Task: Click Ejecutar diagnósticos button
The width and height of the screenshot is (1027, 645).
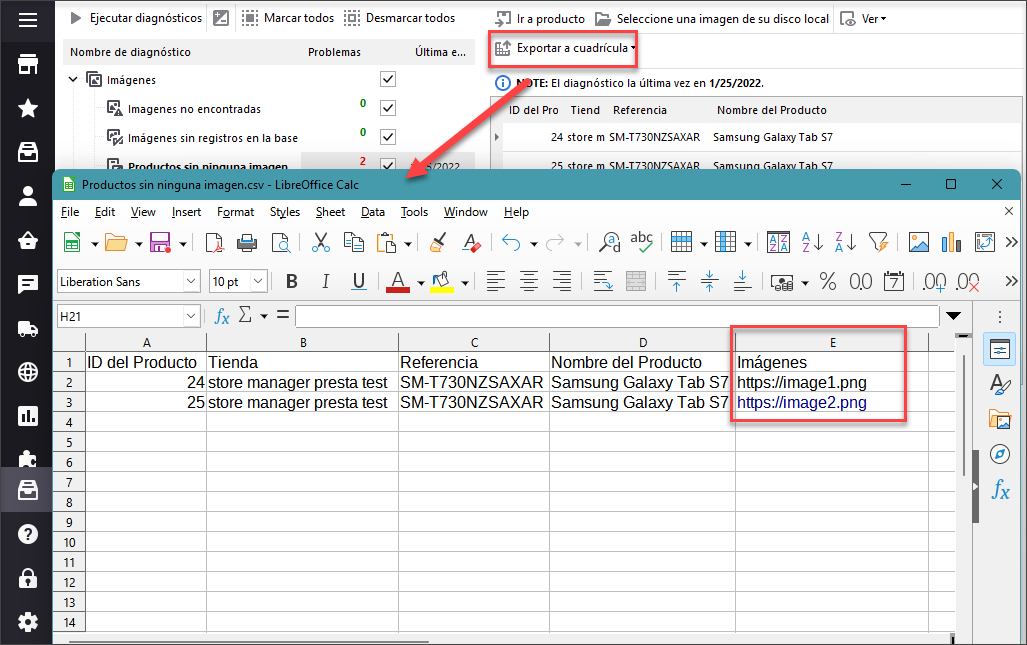Action: pos(136,18)
